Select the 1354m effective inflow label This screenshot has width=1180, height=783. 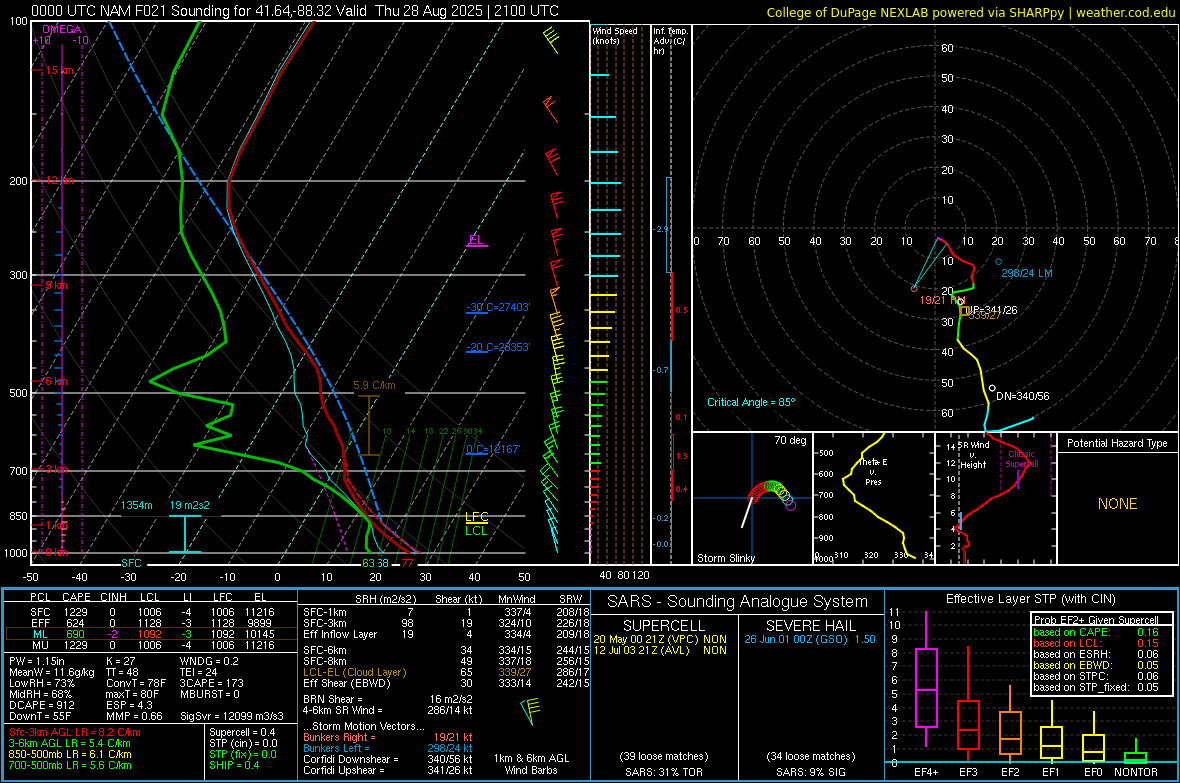click(x=137, y=505)
